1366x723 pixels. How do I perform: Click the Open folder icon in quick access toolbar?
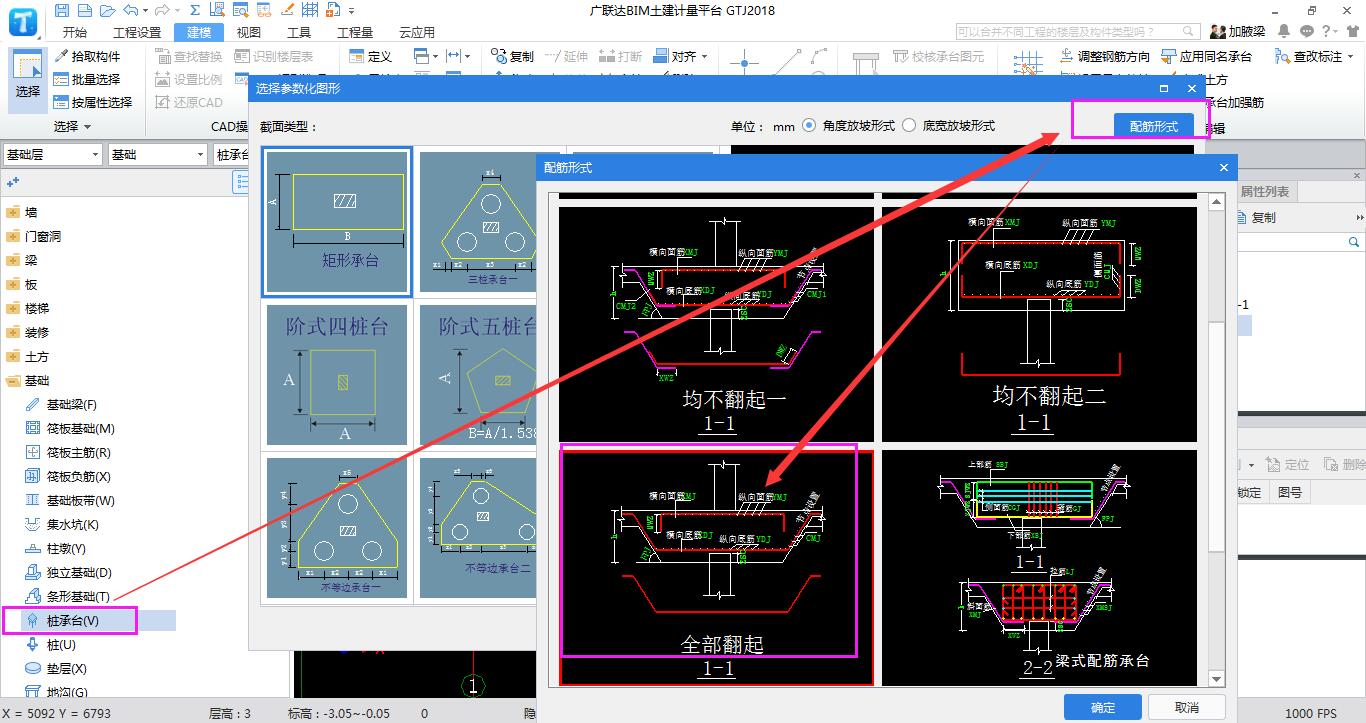(x=106, y=11)
